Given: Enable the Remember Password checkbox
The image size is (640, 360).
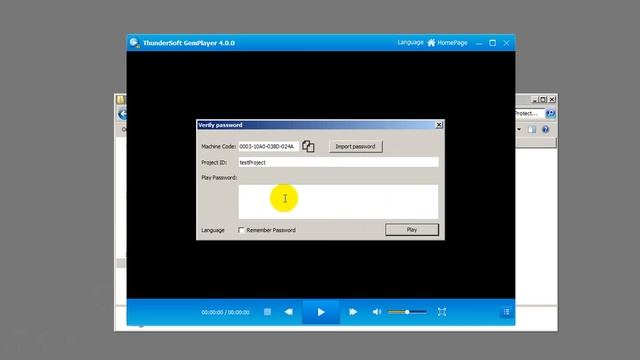Looking at the screenshot, I should pos(241,230).
